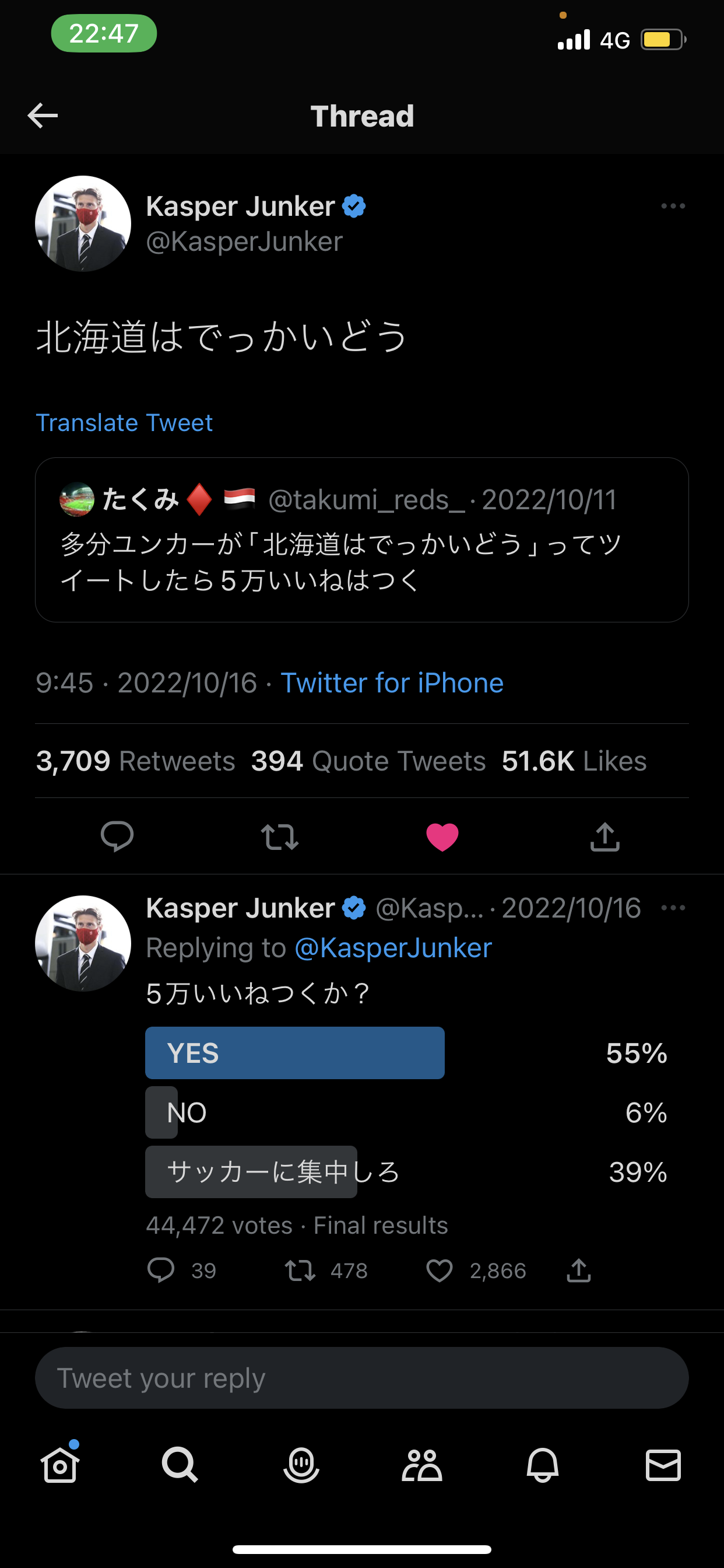Open Notifications bell tab
Screen dimensions: 724x1568
tap(542, 1465)
